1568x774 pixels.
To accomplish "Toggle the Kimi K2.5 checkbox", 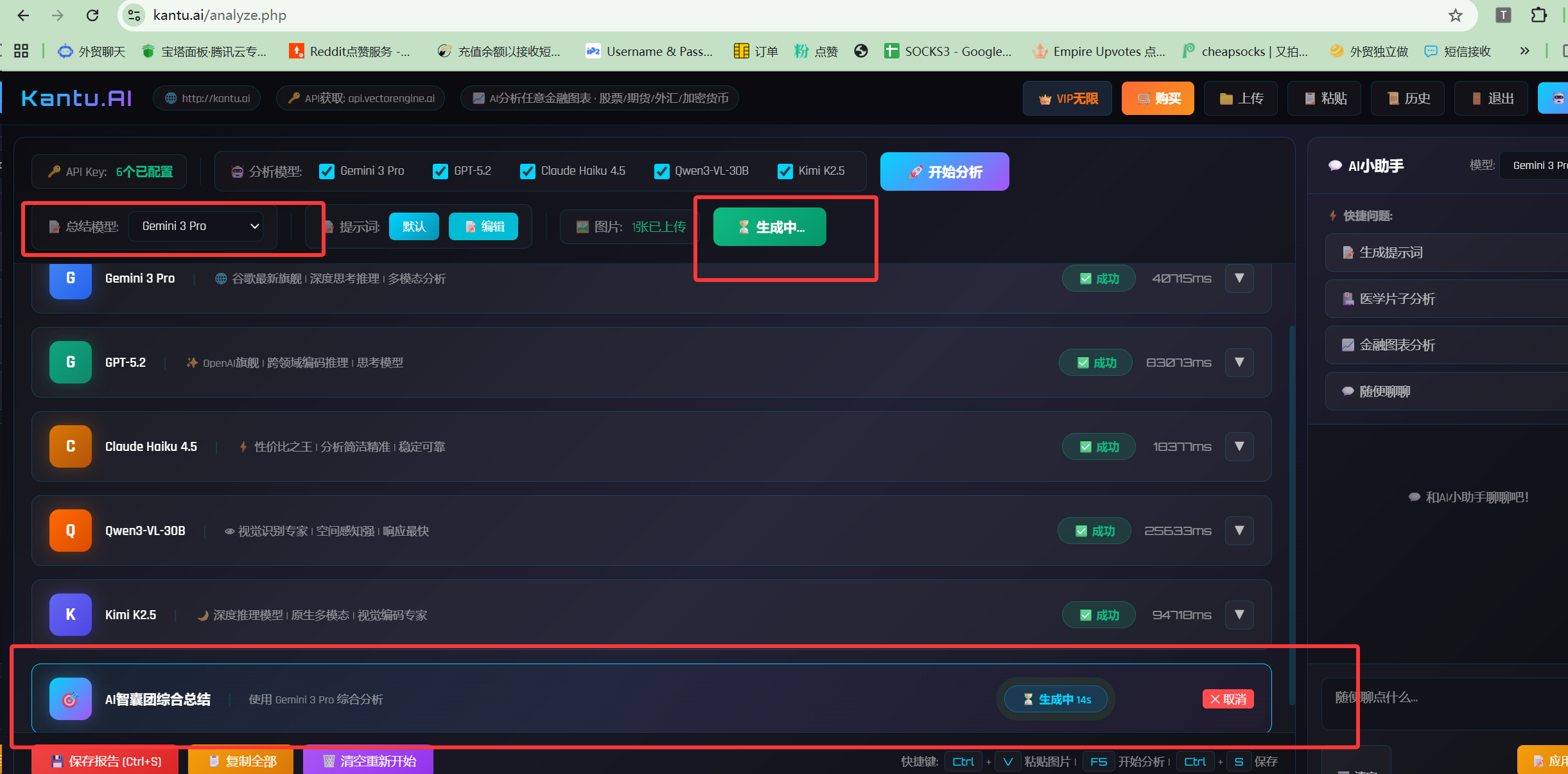I will (785, 172).
